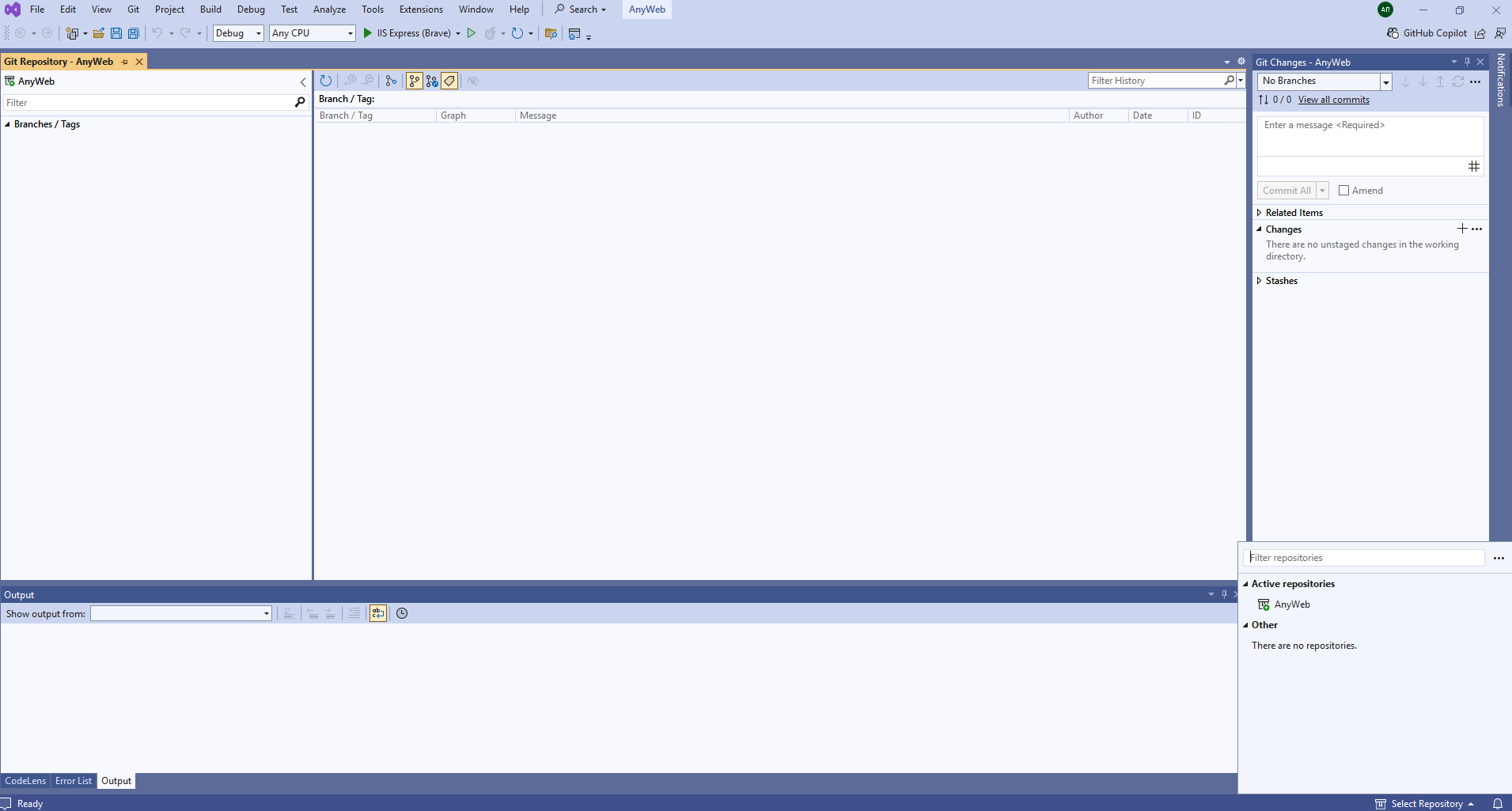Start debugging with green IIS Express play icon

pos(367,33)
